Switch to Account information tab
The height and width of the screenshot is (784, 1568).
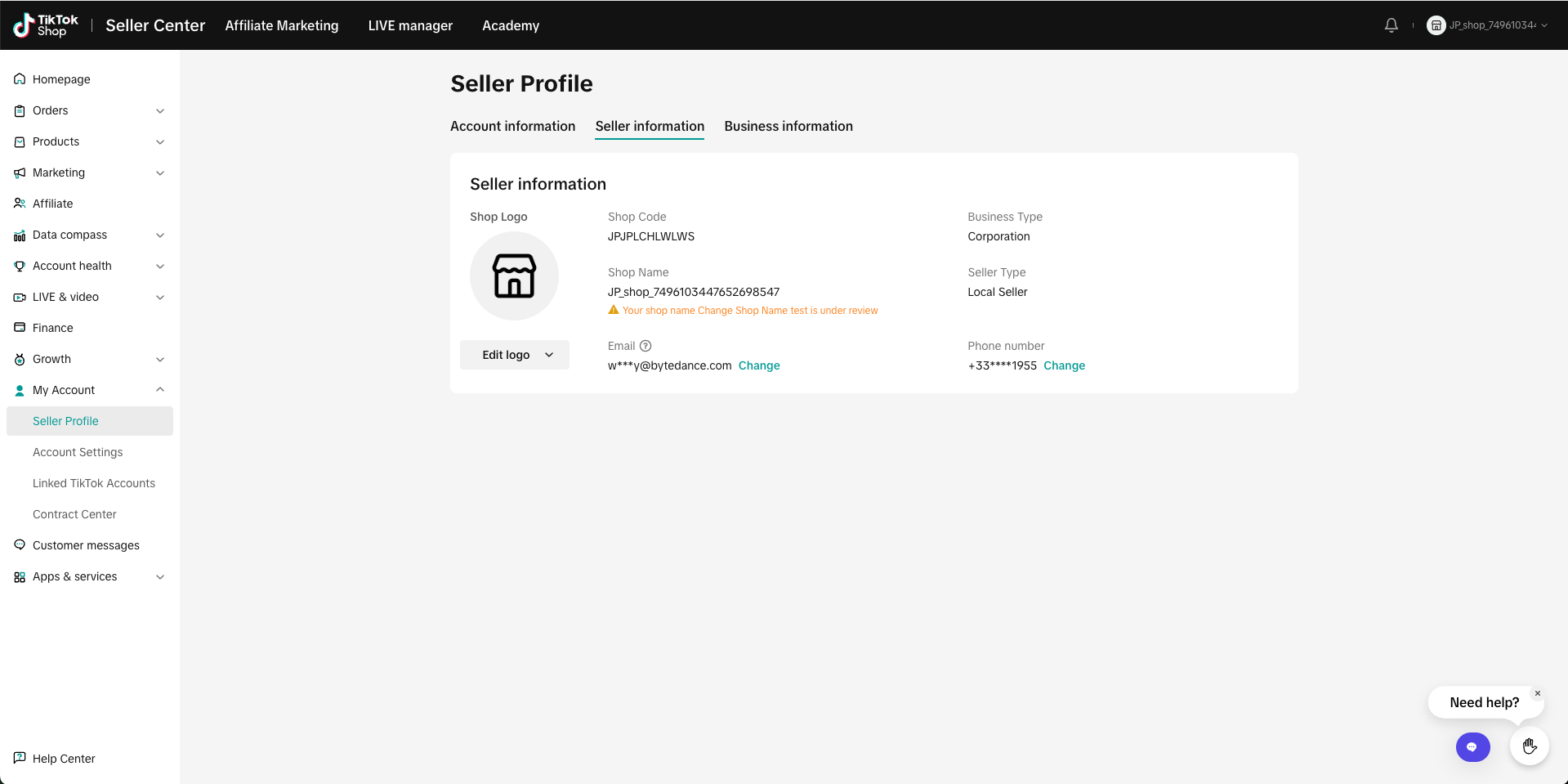(x=512, y=126)
